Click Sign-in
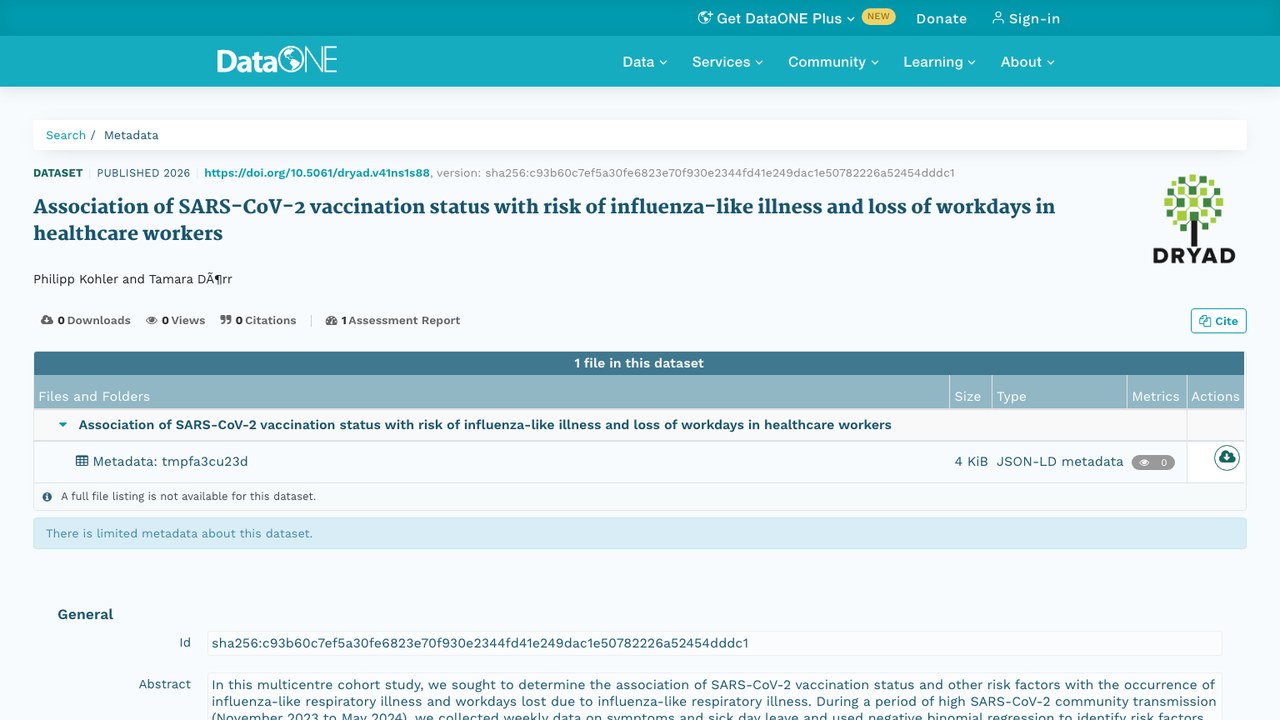 (x=1026, y=18)
